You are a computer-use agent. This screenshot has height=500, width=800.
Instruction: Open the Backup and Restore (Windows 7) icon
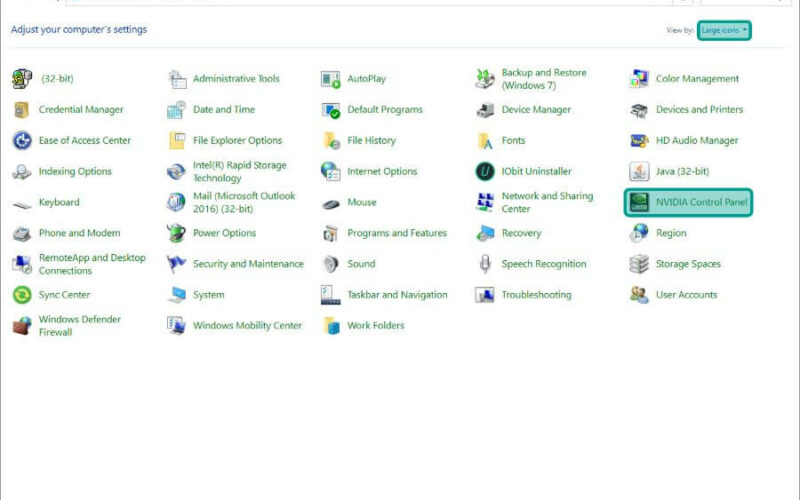485,79
